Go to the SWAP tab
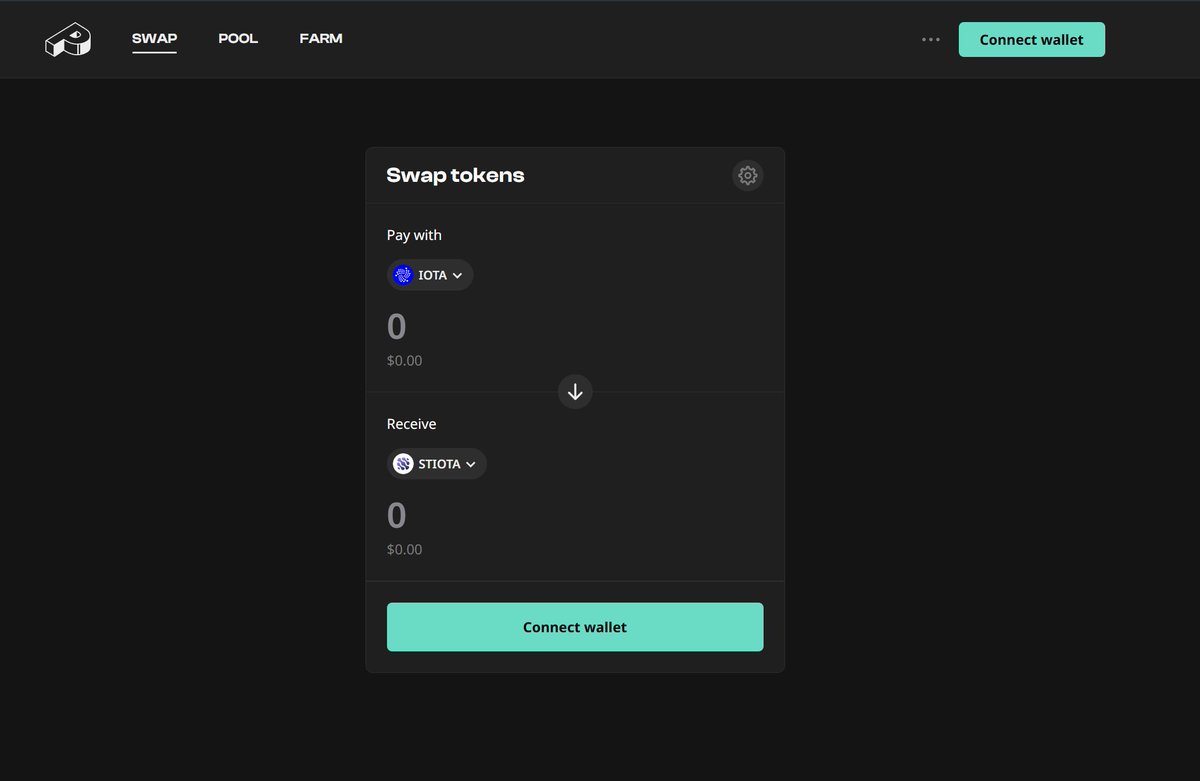Image resolution: width=1200 pixels, height=781 pixels. 154,39
